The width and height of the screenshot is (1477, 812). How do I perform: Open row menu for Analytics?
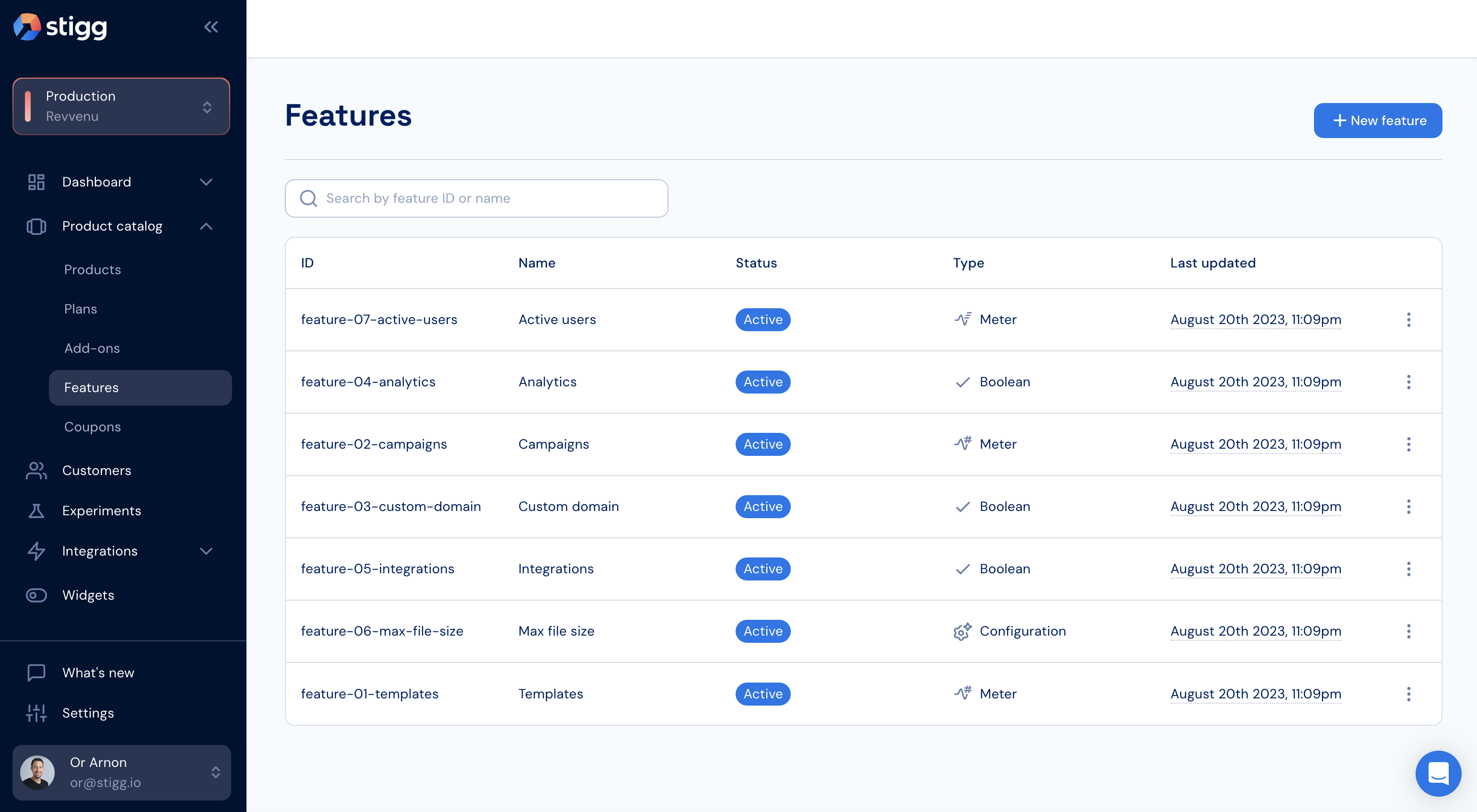coord(1408,382)
